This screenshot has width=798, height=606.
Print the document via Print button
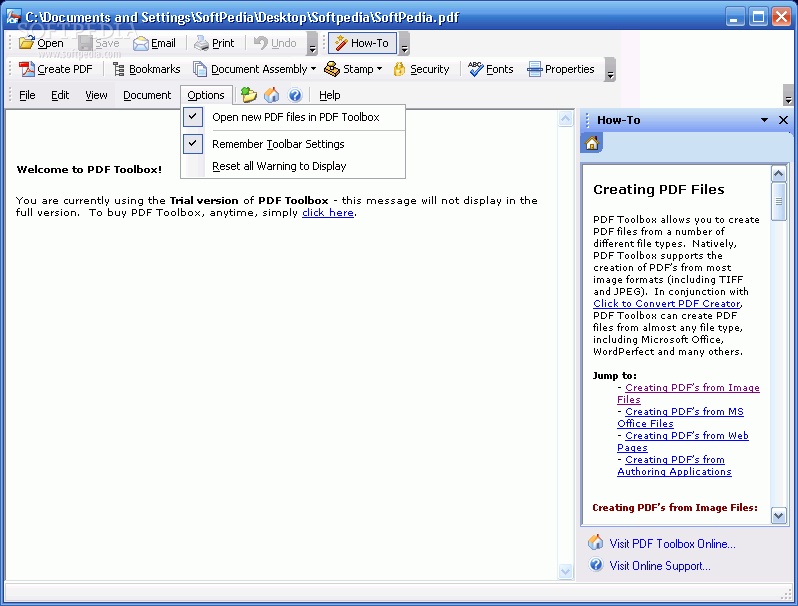[214, 43]
